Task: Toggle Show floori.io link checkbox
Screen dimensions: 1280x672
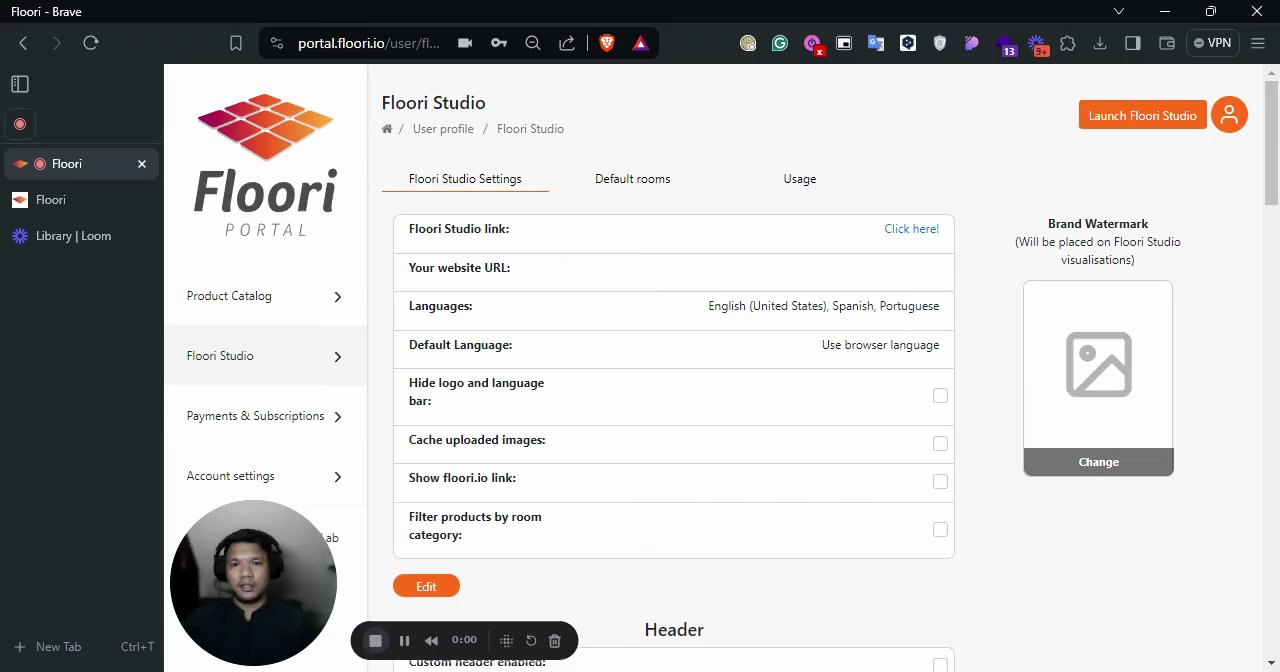Action: (940, 481)
